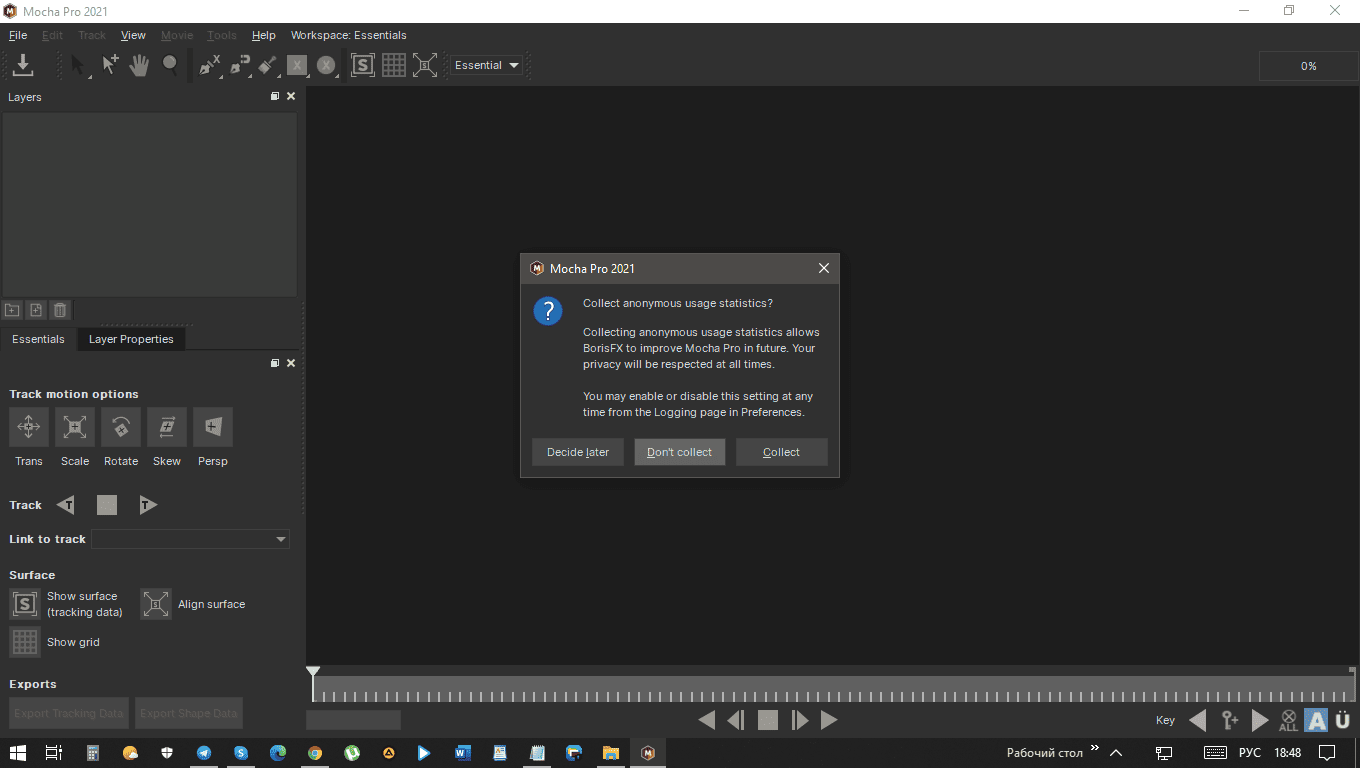
Task: Click the play forwards button
Action: coord(829,720)
